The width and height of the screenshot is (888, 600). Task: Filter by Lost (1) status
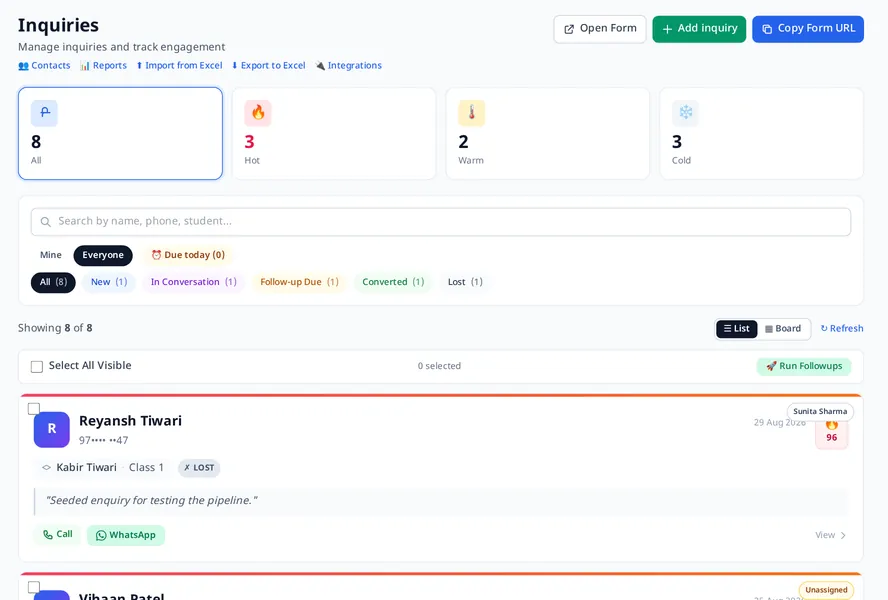465,282
